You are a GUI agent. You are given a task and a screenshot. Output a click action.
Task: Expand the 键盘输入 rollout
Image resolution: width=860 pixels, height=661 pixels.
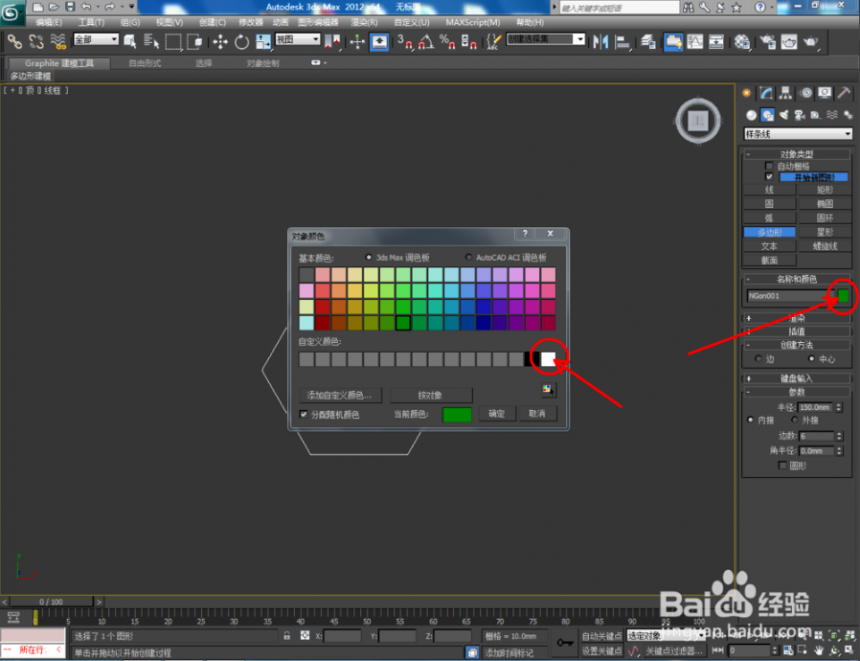(797, 379)
